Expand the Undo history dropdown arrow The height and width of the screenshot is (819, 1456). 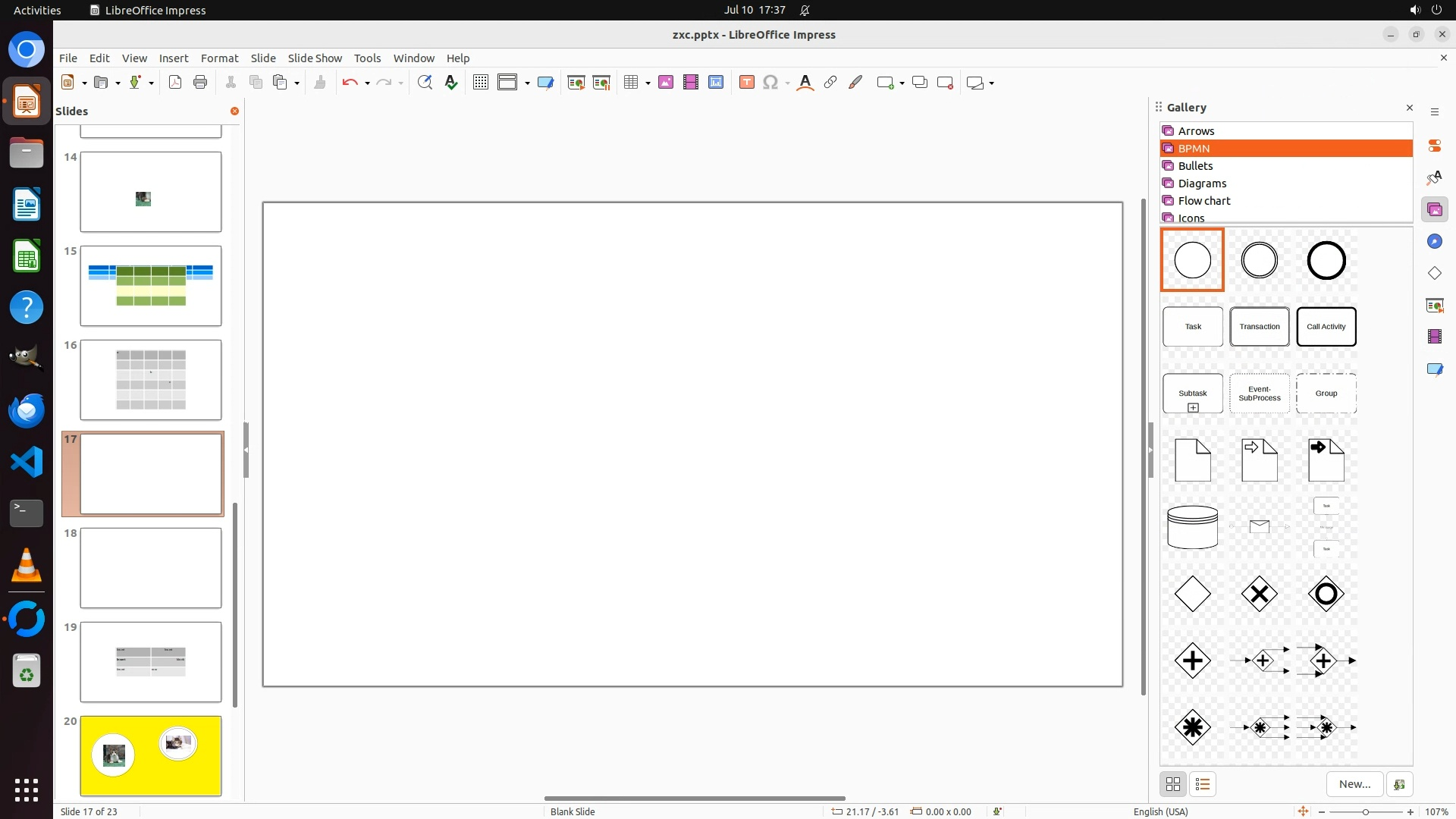click(x=367, y=83)
